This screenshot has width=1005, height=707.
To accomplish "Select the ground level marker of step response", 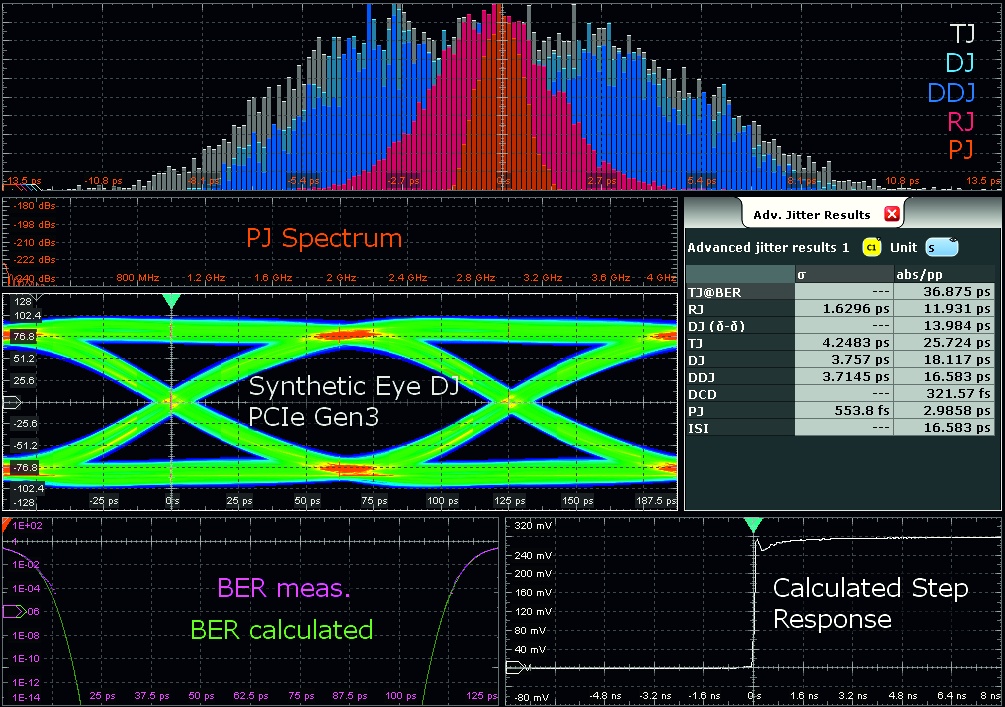I will point(517,668).
